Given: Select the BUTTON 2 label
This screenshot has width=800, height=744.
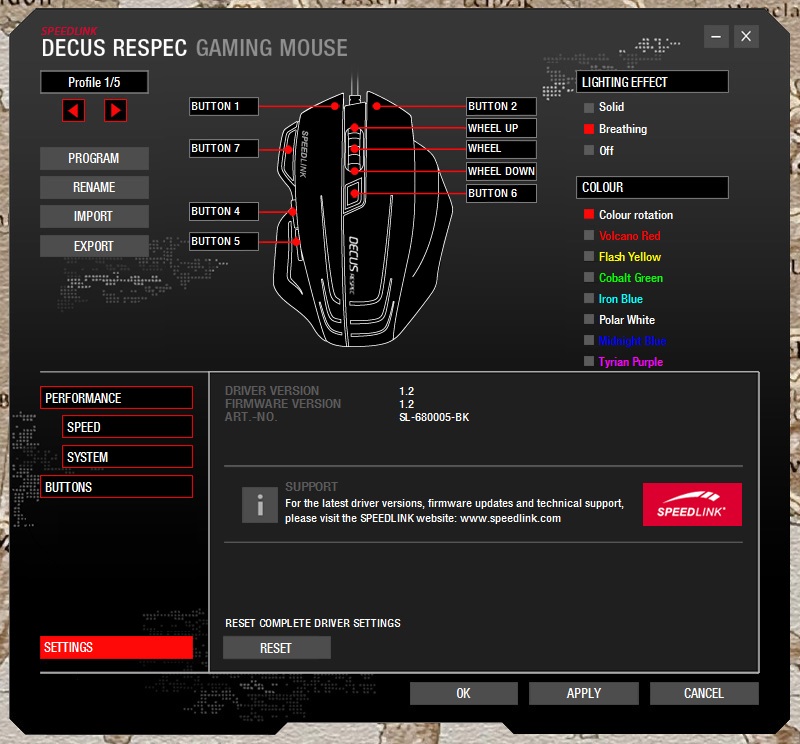Looking at the screenshot, I should [501, 107].
